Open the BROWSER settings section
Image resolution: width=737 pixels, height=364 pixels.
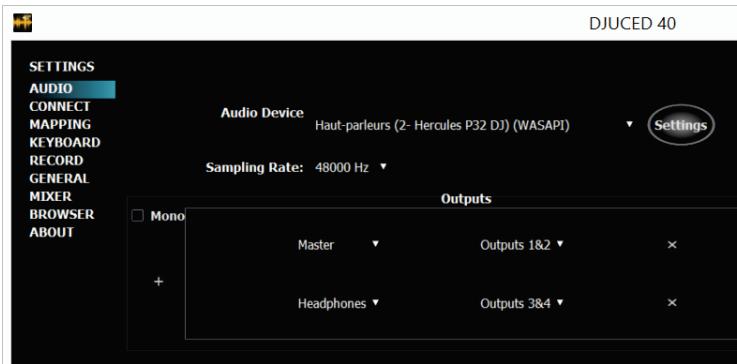tap(62, 214)
